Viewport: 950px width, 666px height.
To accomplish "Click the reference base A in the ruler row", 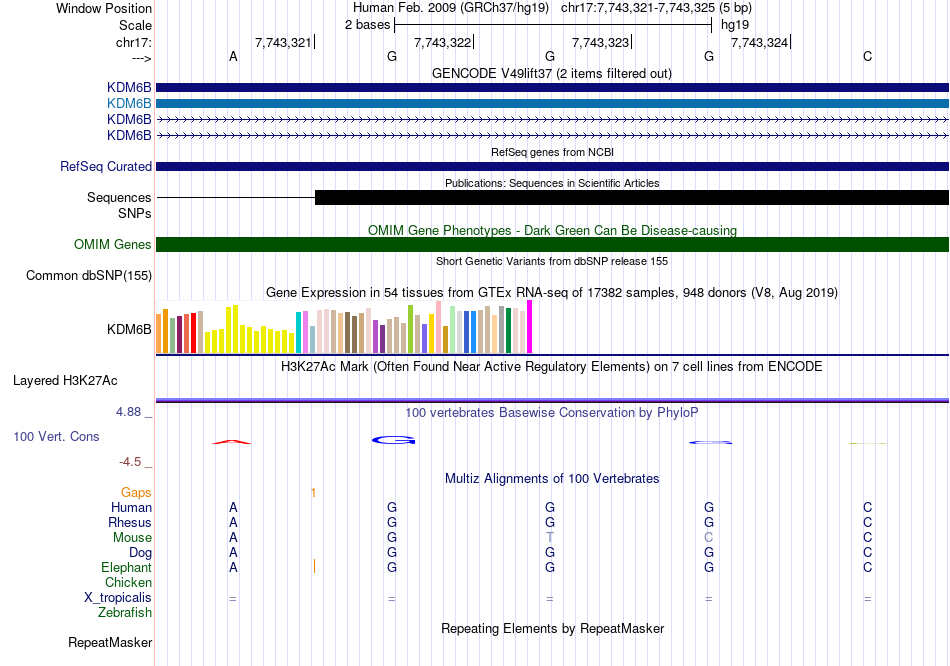I will click(x=233, y=56).
